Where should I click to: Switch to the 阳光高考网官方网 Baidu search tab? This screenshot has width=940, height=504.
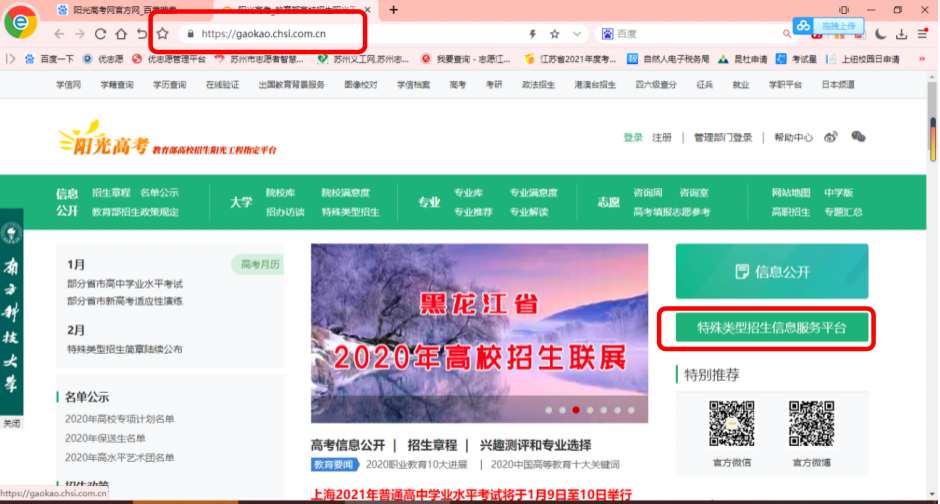click(117, 10)
